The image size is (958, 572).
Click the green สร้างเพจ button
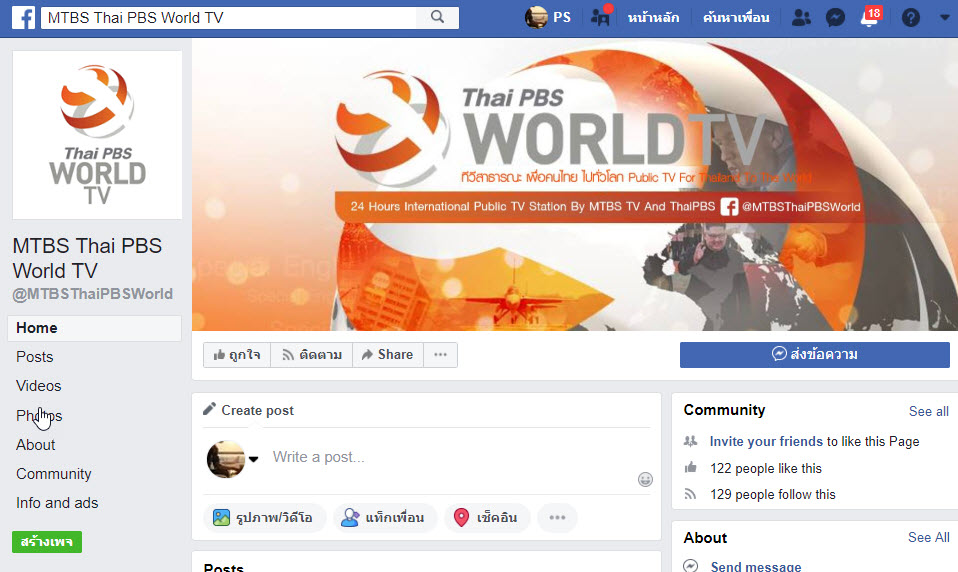pyautogui.click(x=46, y=542)
